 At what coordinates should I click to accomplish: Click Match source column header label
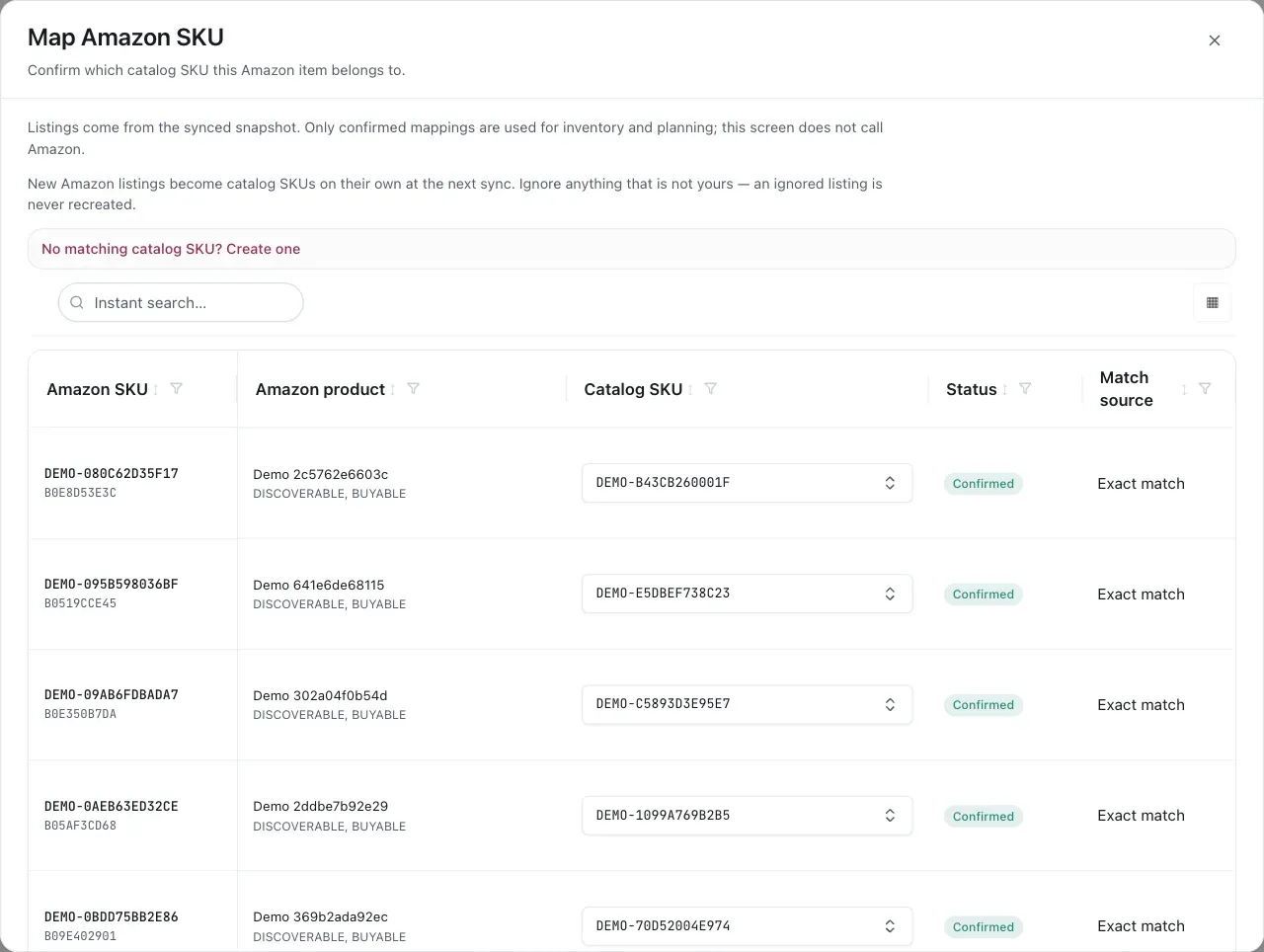tap(1126, 389)
